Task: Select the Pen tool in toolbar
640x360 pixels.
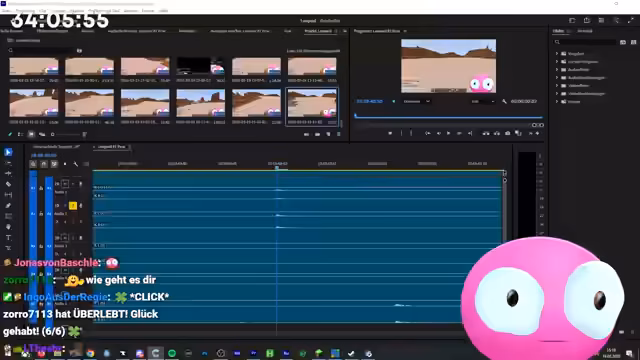Action: click(8, 206)
